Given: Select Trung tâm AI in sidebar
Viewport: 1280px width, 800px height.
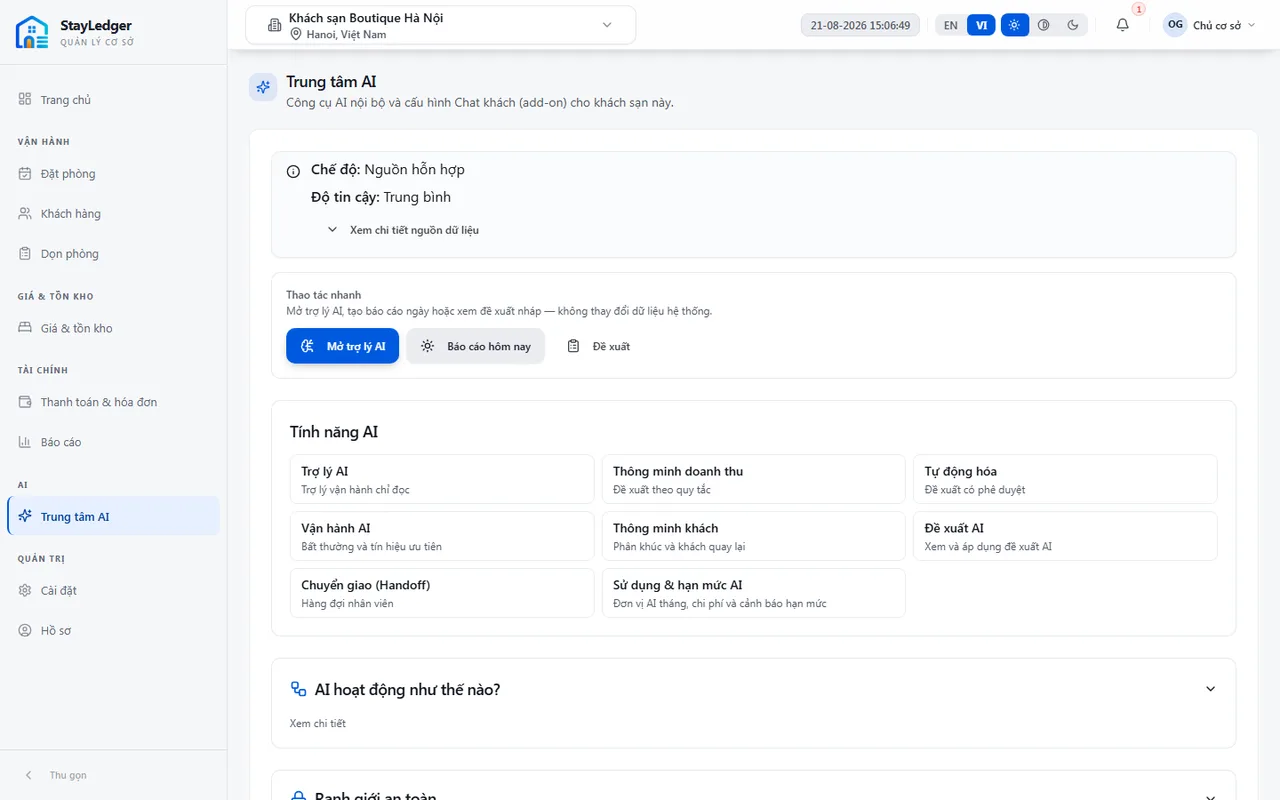Looking at the screenshot, I should (x=113, y=517).
